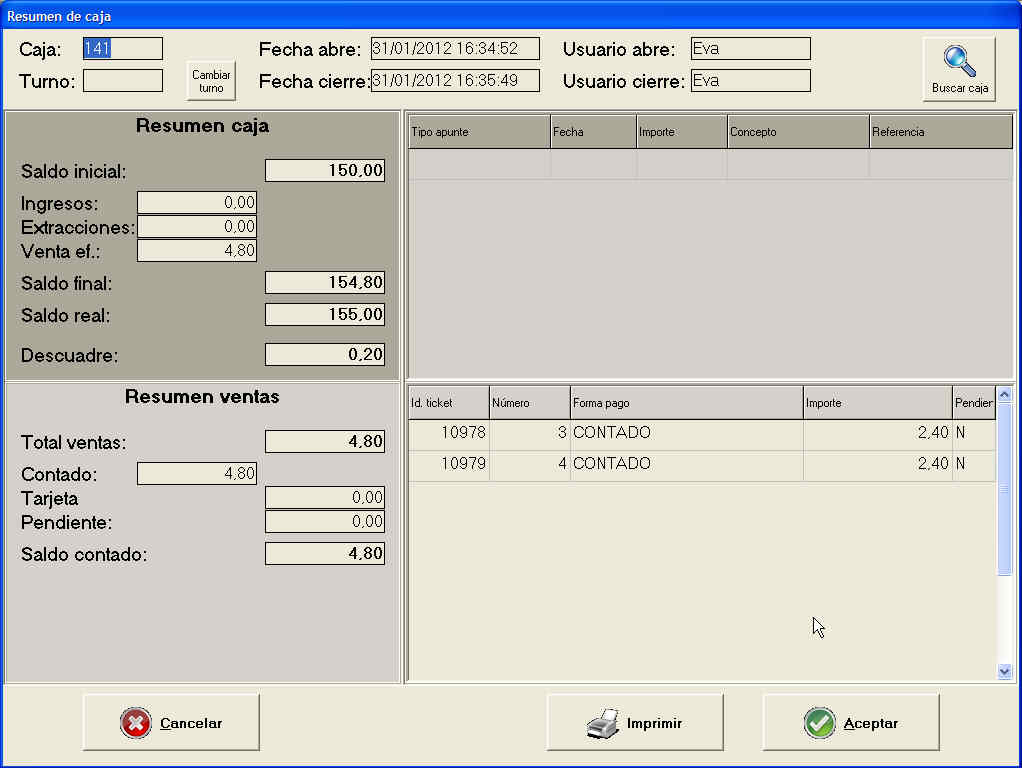Screen dimensions: 1022x768
Task: Click the red X Cancelar icon
Action: pos(136,723)
